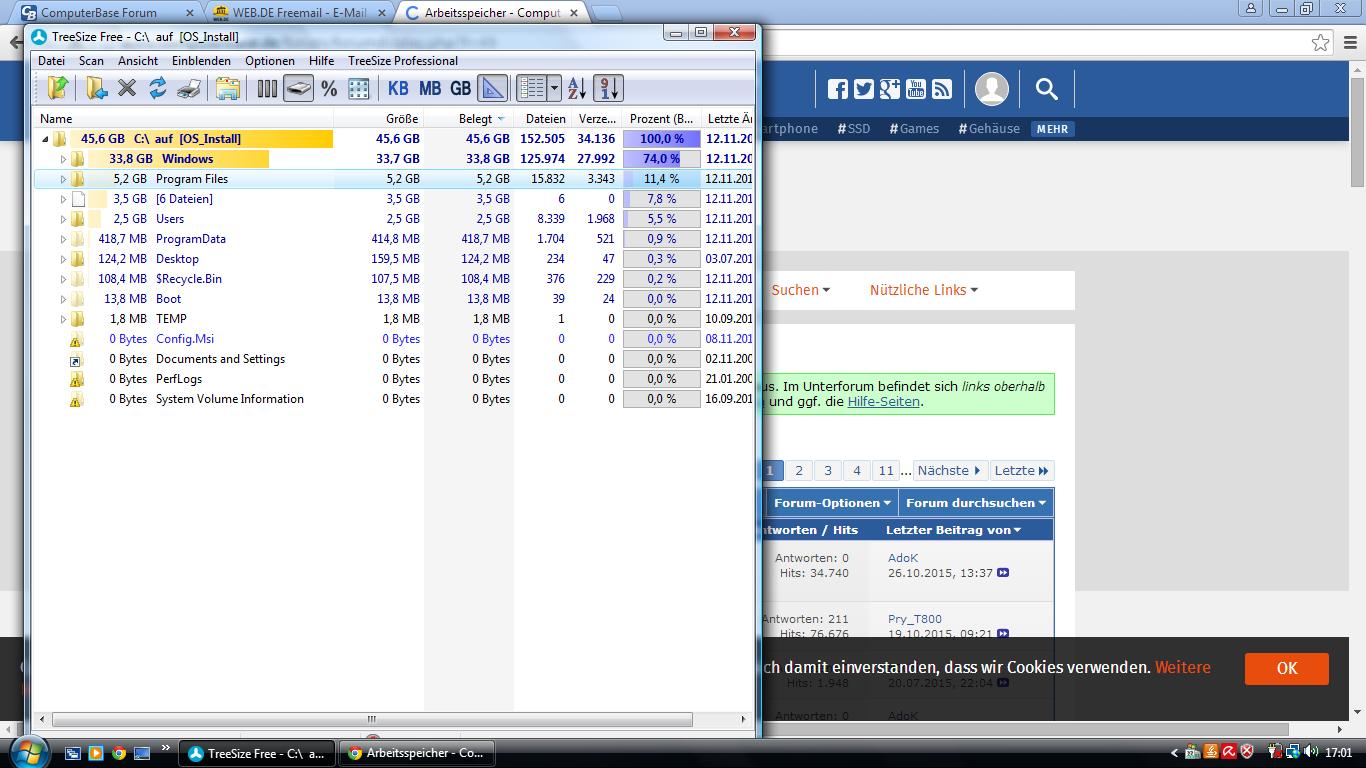The height and width of the screenshot is (768, 1366).
Task: Open the Hilfe menu
Action: click(x=321, y=61)
